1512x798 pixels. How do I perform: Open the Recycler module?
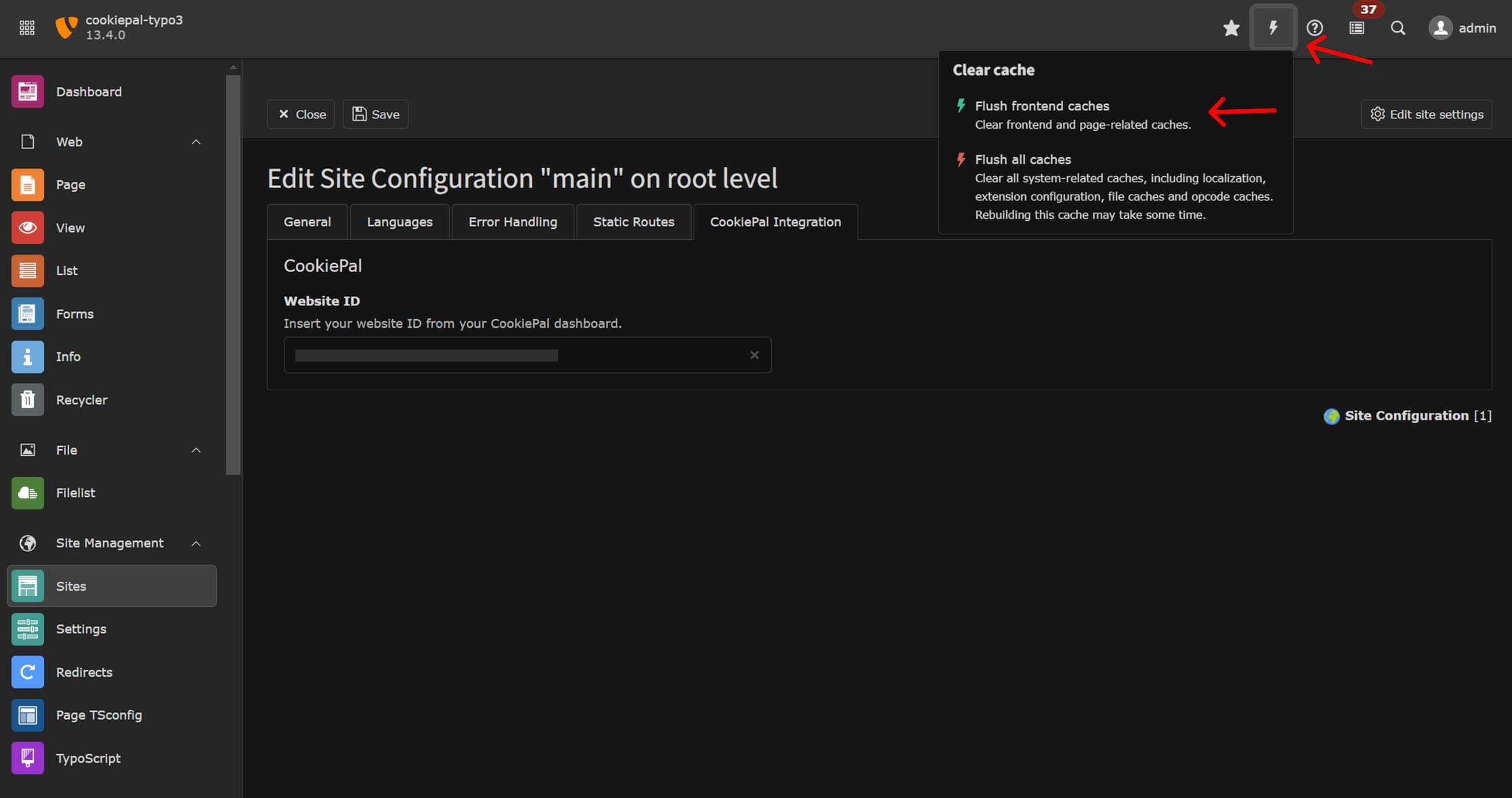coord(81,400)
